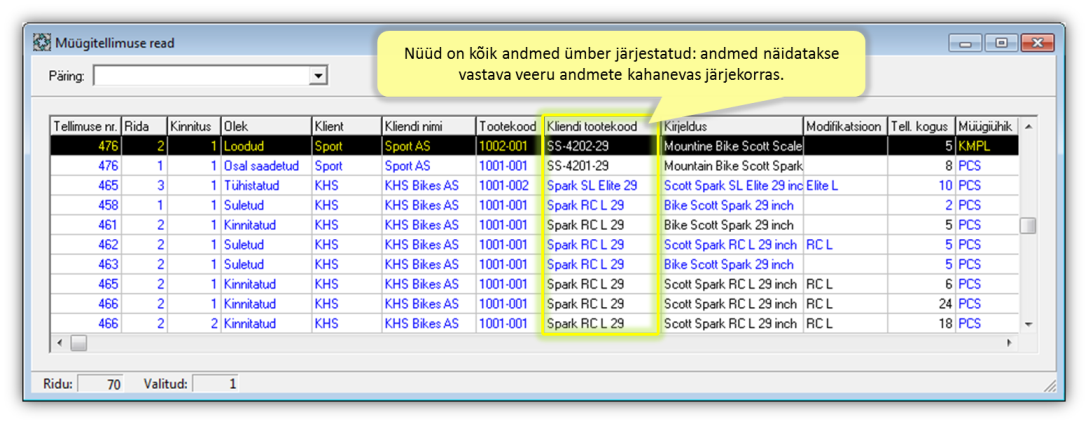Sort by Olek column header
This screenshot has width=1088, height=424.
click(266, 126)
